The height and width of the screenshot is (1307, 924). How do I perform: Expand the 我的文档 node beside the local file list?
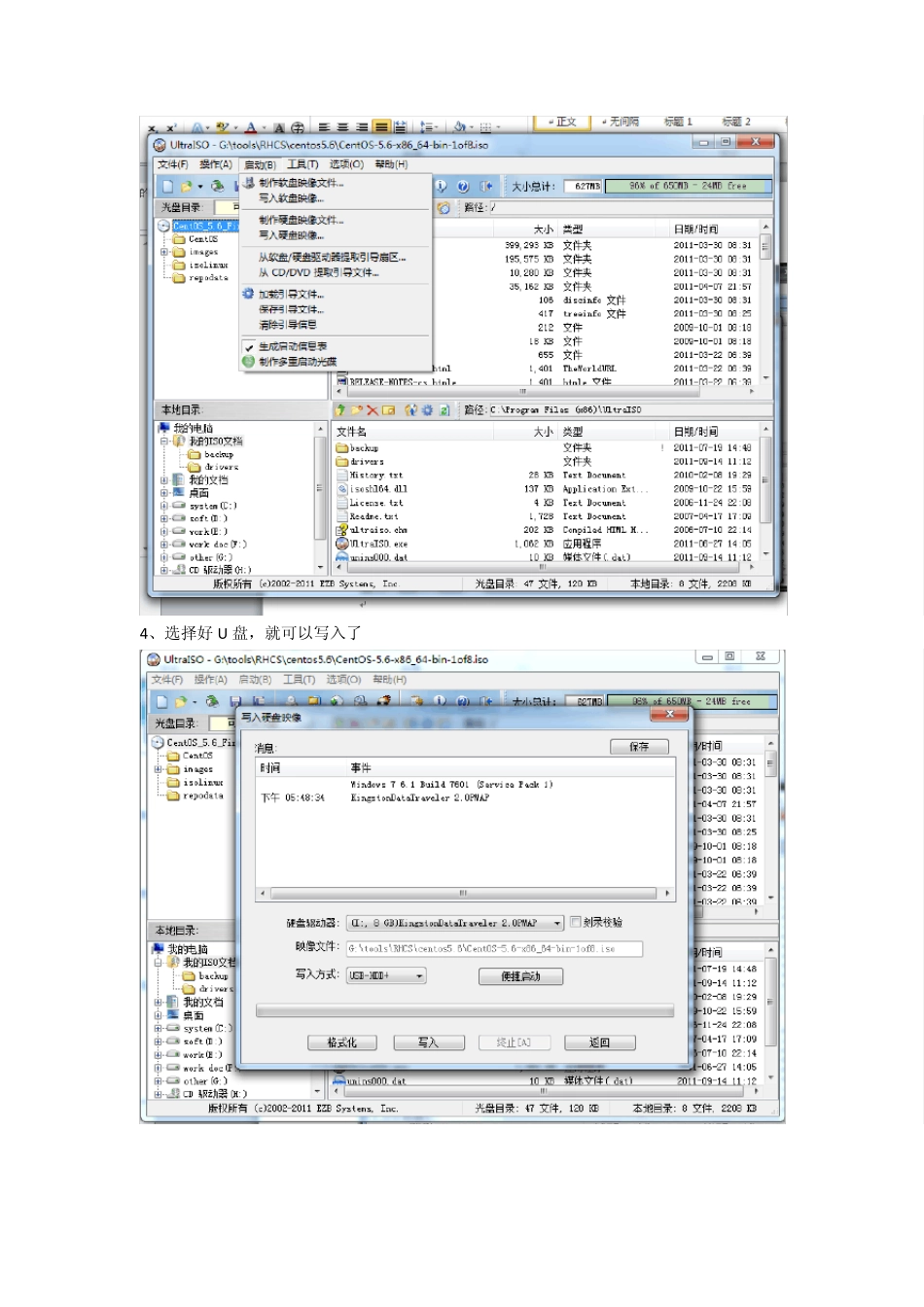164,480
